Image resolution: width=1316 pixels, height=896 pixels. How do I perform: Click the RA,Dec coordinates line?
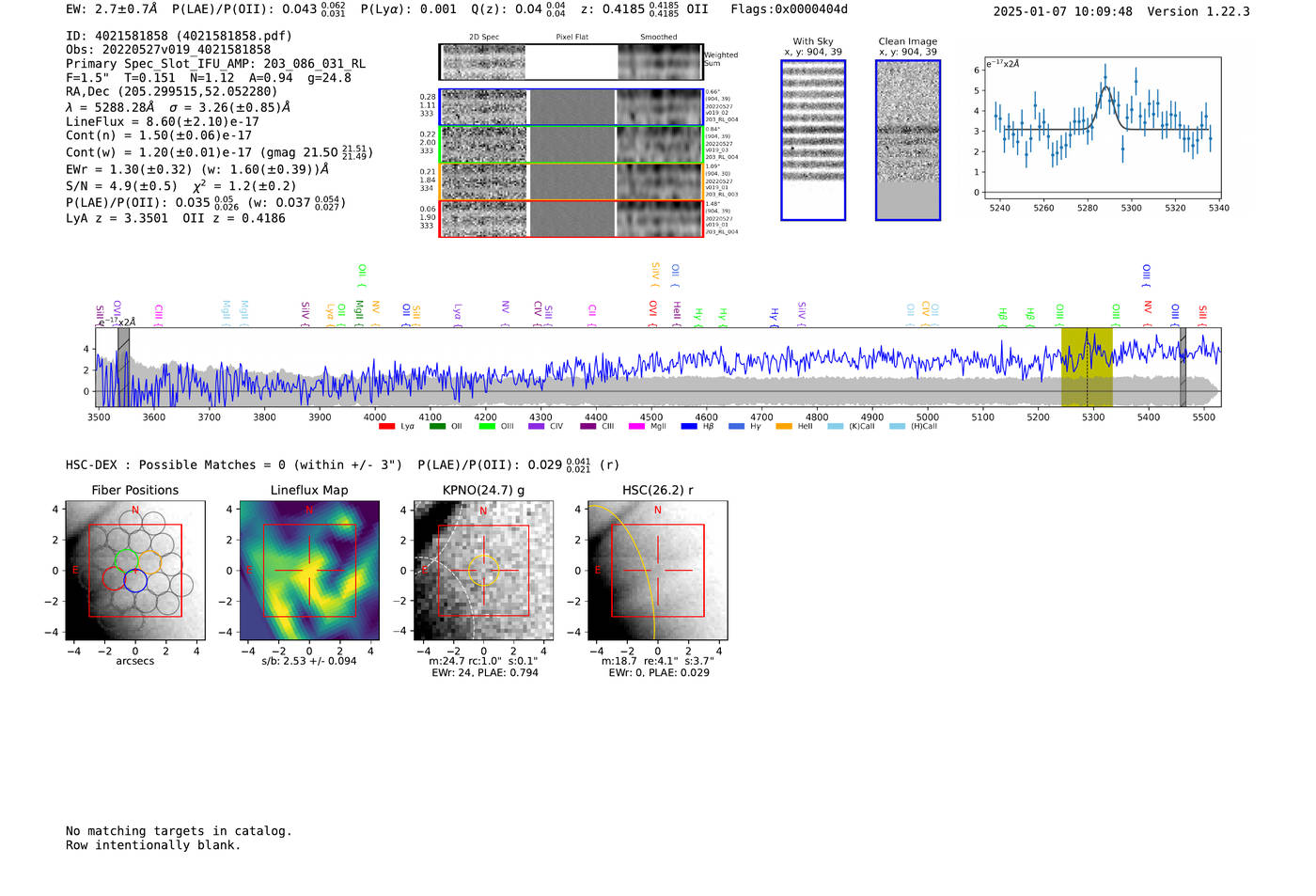pyautogui.click(x=172, y=92)
